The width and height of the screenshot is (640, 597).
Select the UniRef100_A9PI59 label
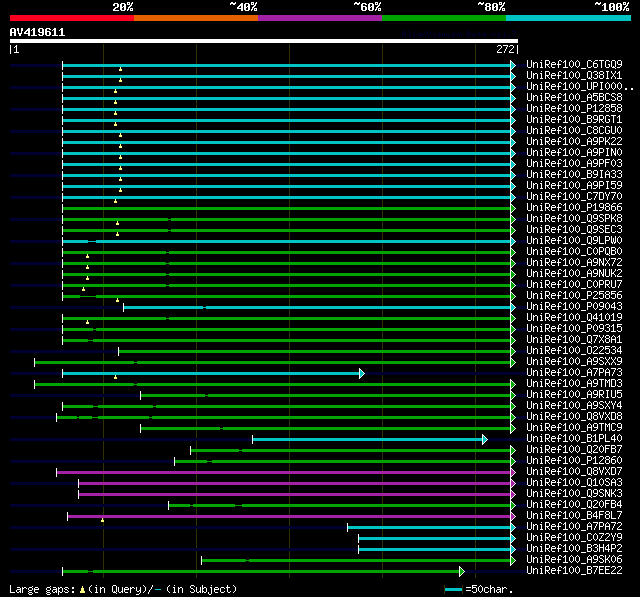(574, 186)
